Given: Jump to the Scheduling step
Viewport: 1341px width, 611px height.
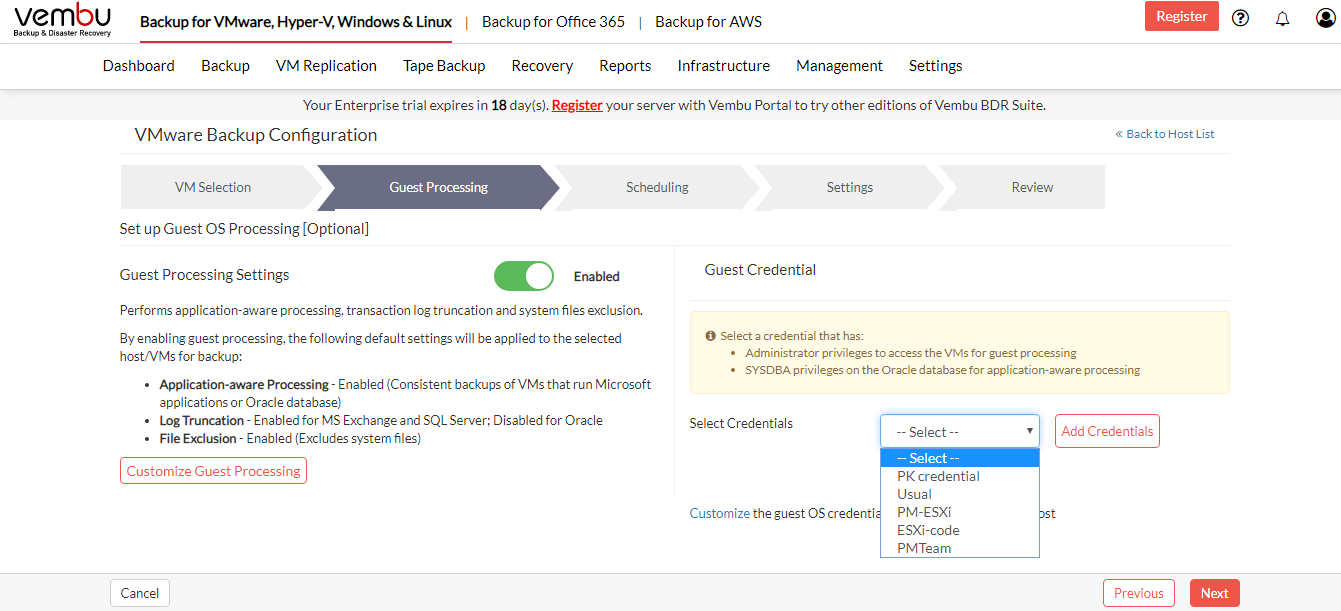Looking at the screenshot, I should pyautogui.click(x=657, y=187).
